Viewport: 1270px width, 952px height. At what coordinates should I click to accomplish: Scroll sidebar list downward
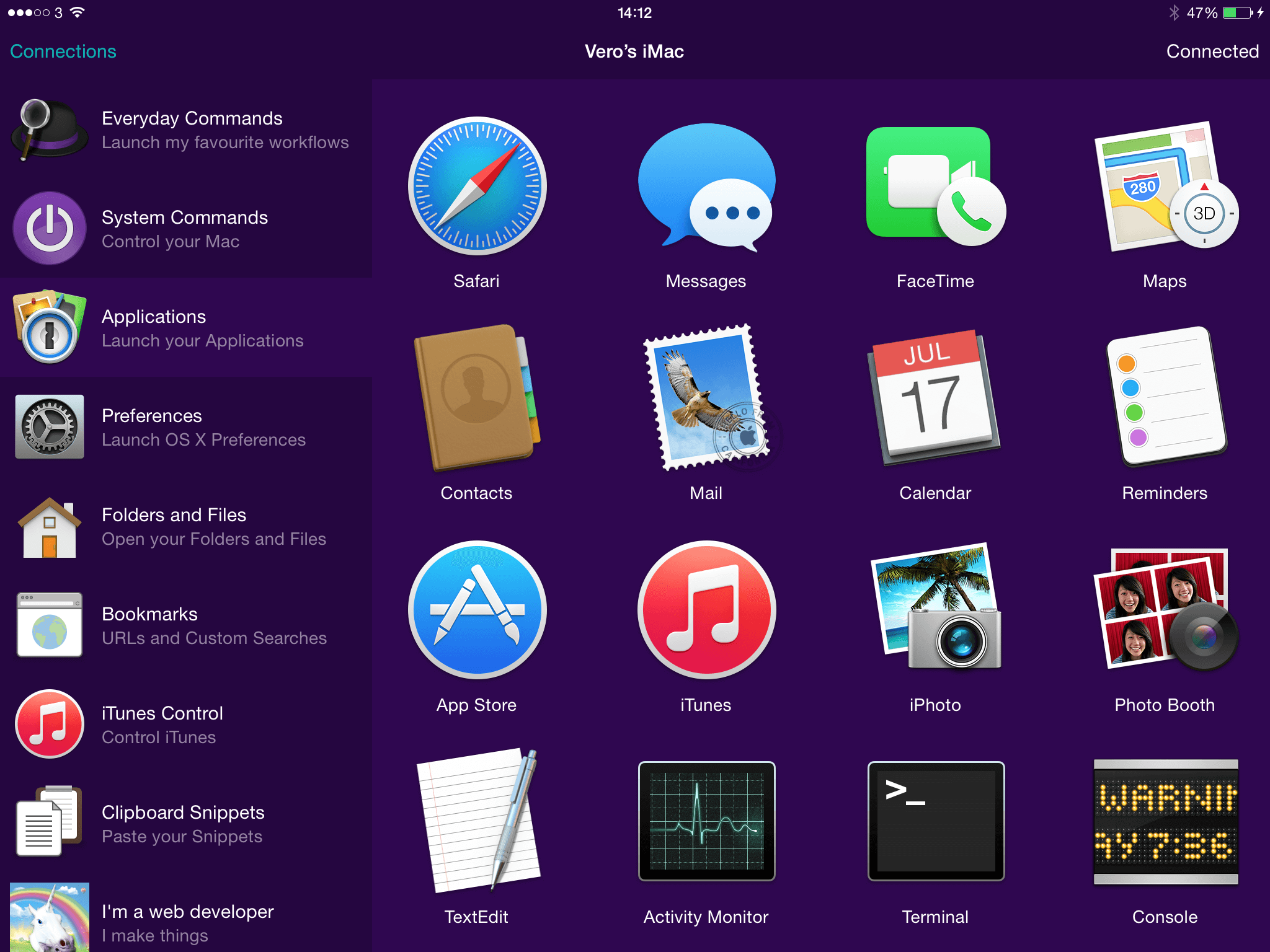[186, 900]
